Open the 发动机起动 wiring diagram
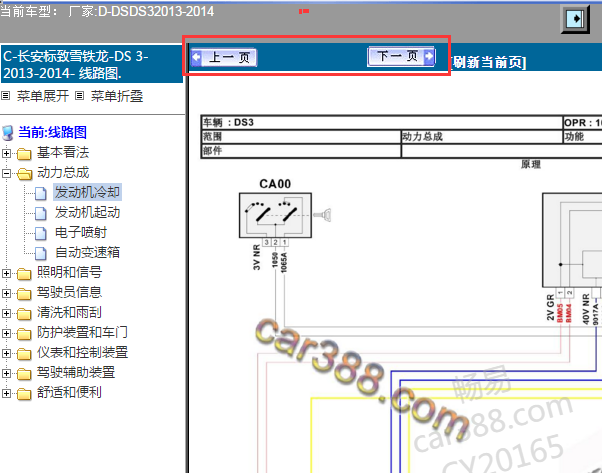 click(87, 212)
